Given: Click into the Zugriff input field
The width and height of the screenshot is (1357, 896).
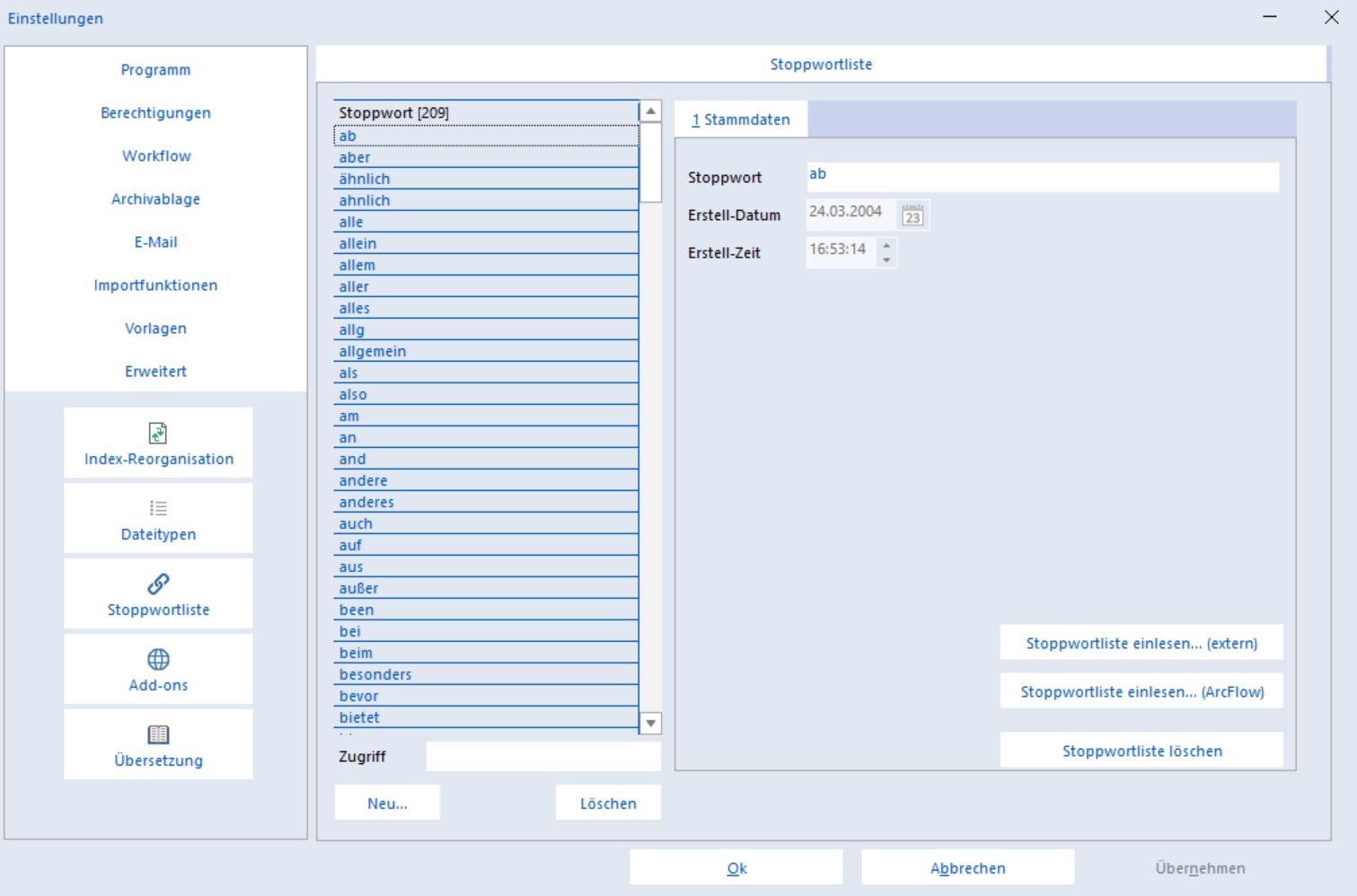Looking at the screenshot, I should pyautogui.click(x=543, y=756).
